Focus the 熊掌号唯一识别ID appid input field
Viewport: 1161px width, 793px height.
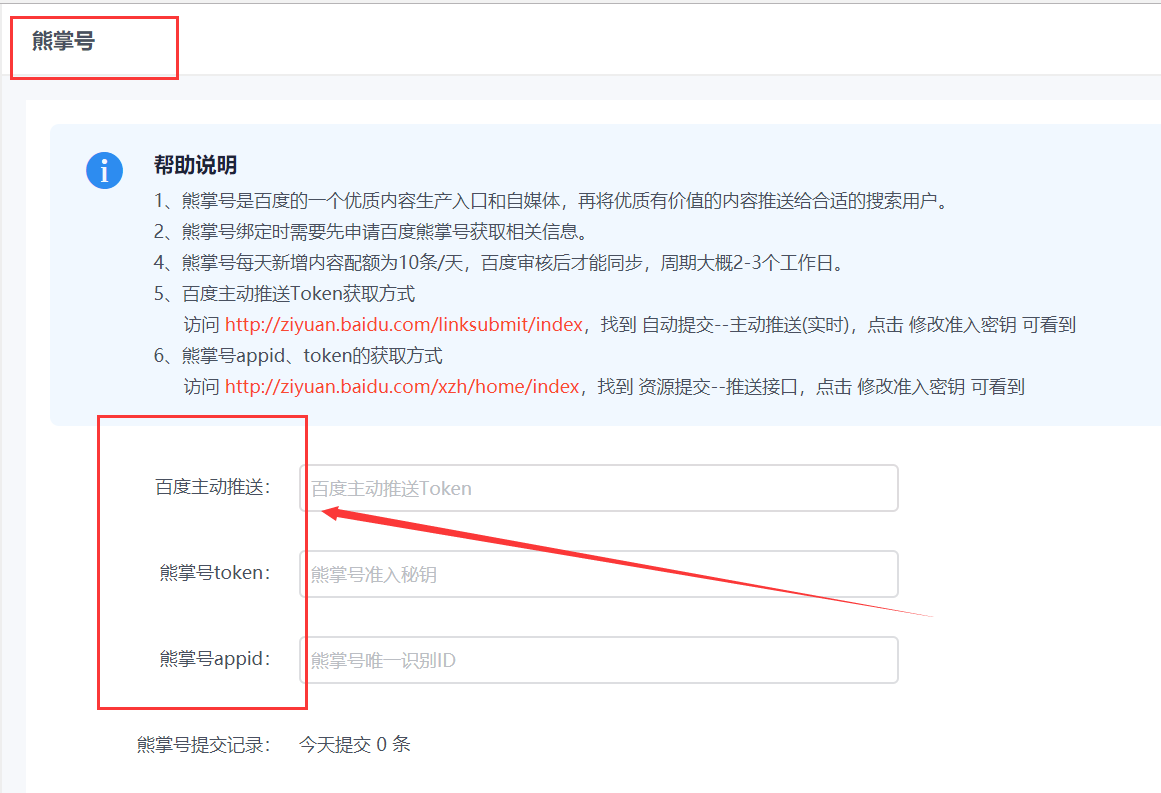click(598, 660)
